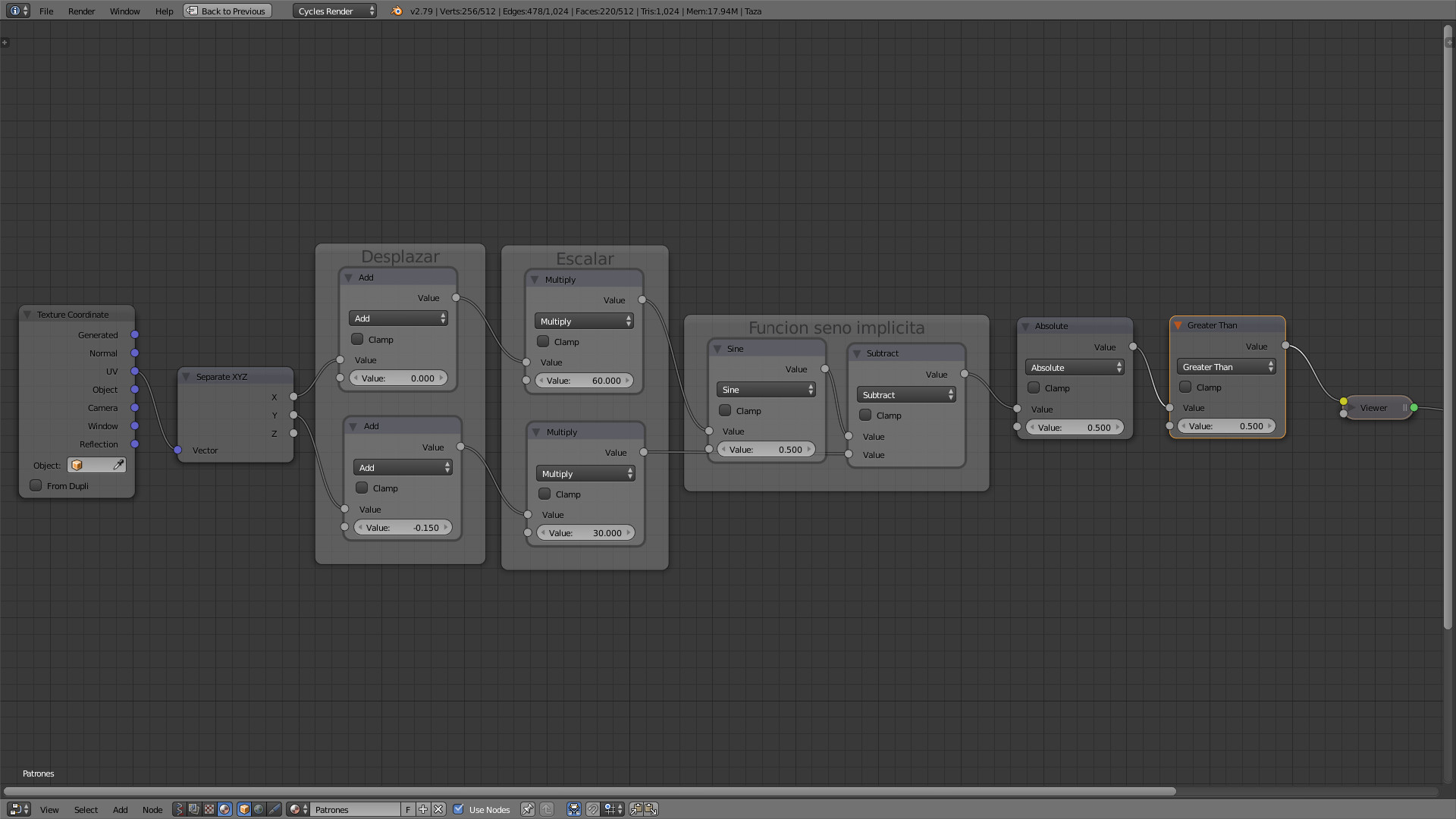Open the info editor type icon at top left
Screen dimensions: 1456x819
point(18,11)
